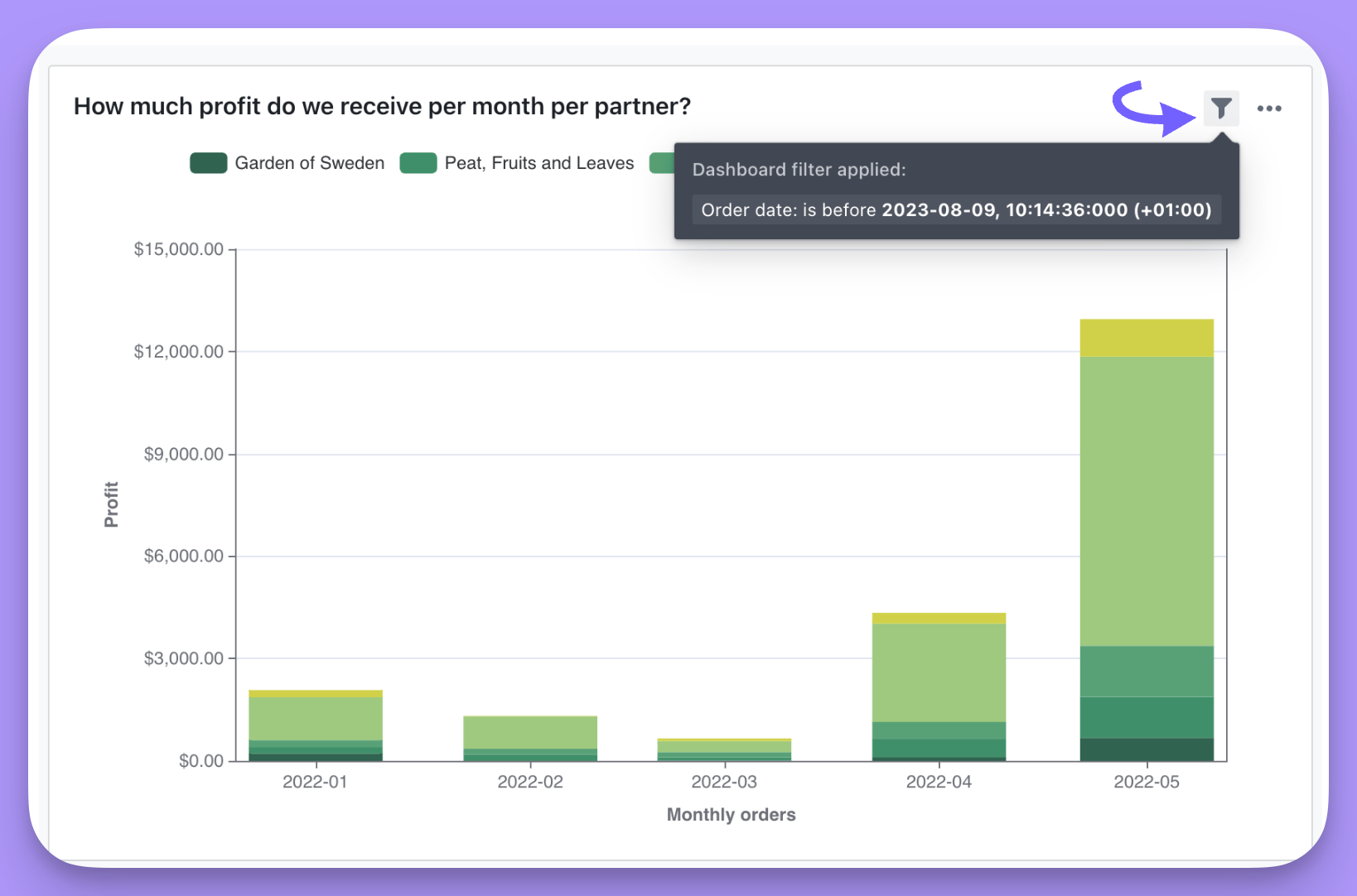Click the $0.00 y-axis label
The width and height of the screenshot is (1357, 896).
click(201, 761)
